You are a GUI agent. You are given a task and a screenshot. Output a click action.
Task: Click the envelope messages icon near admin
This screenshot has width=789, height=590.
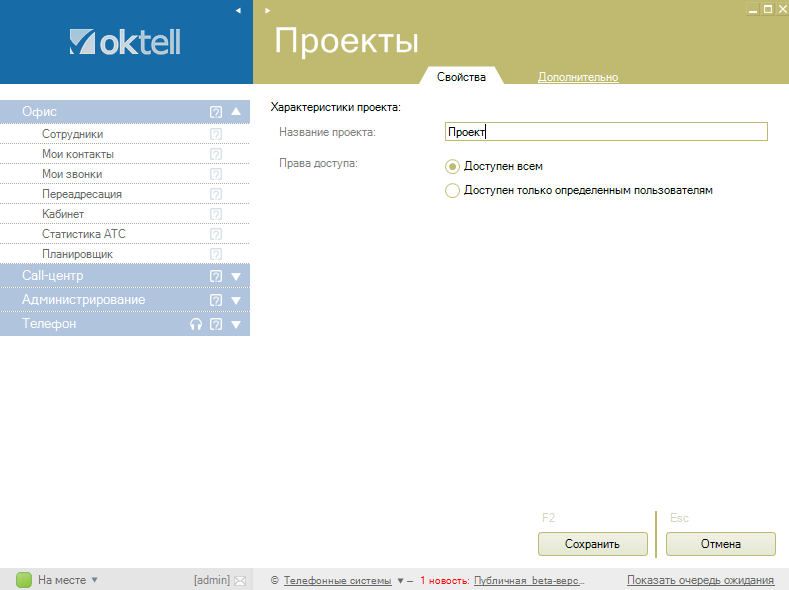click(240, 580)
